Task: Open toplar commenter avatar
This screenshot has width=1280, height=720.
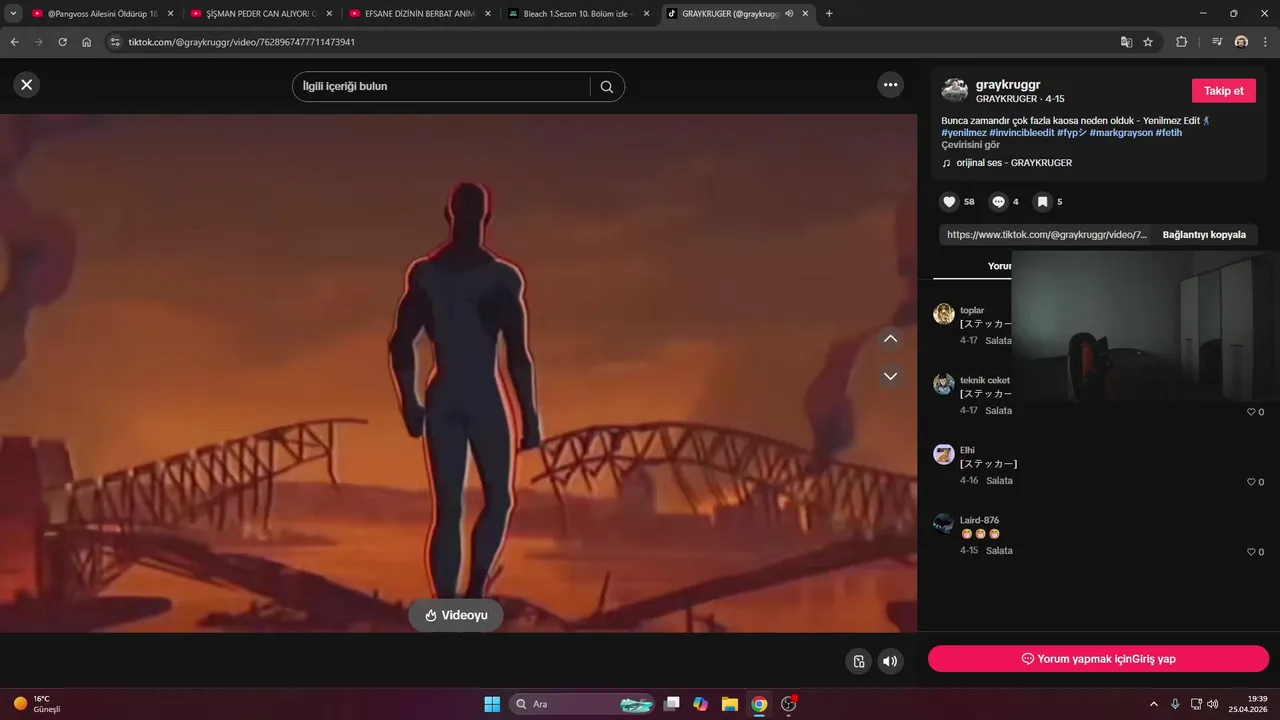Action: click(944, 314)
